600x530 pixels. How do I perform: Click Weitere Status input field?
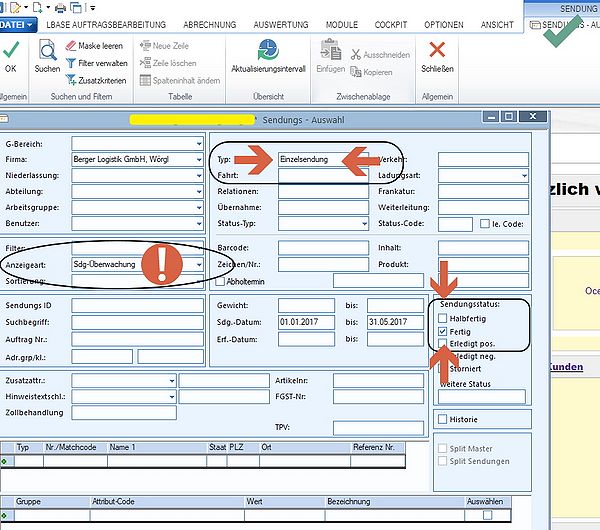482,397
